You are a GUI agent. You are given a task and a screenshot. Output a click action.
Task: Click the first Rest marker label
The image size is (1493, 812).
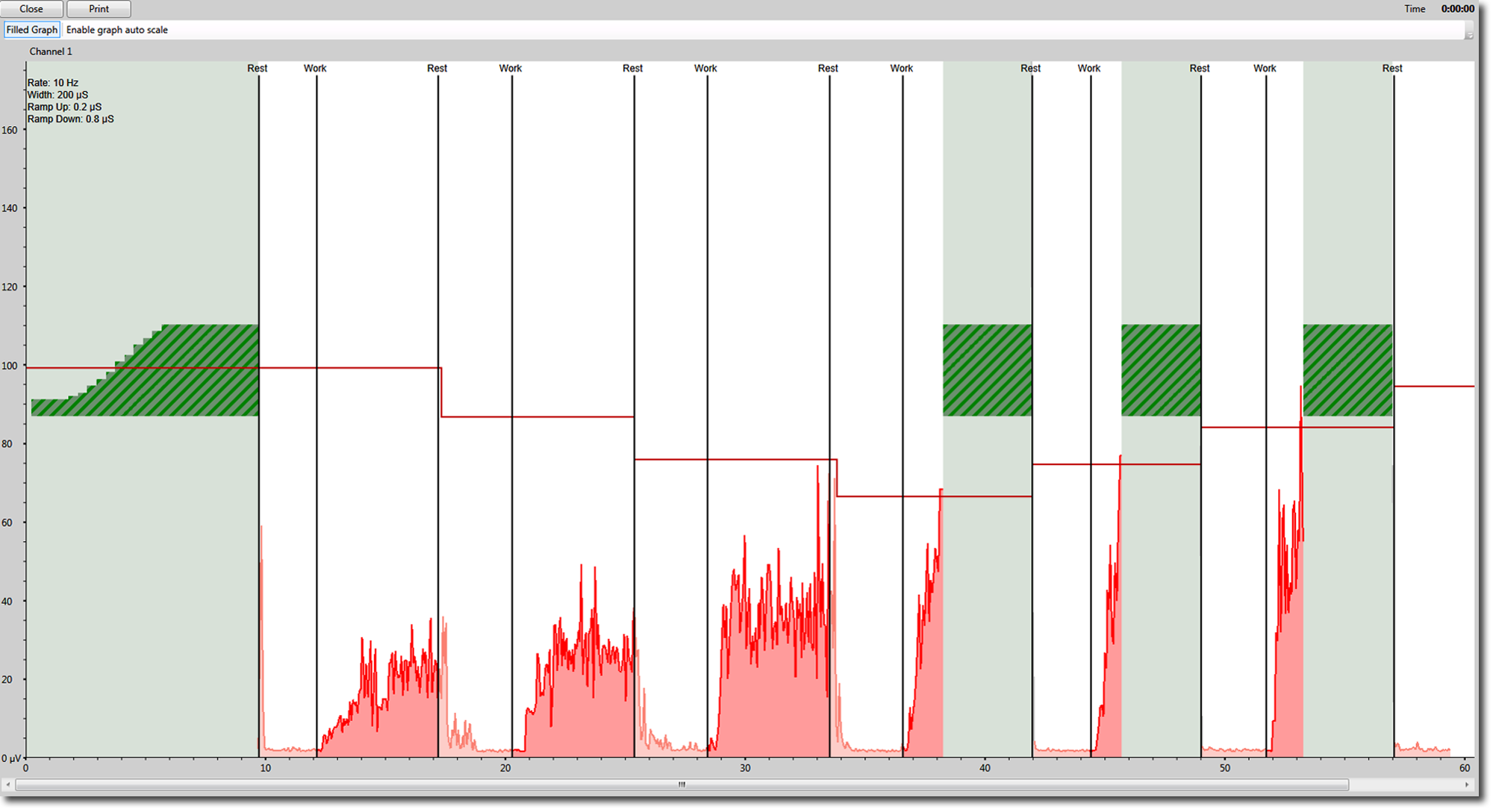click(x=258, y=69)
